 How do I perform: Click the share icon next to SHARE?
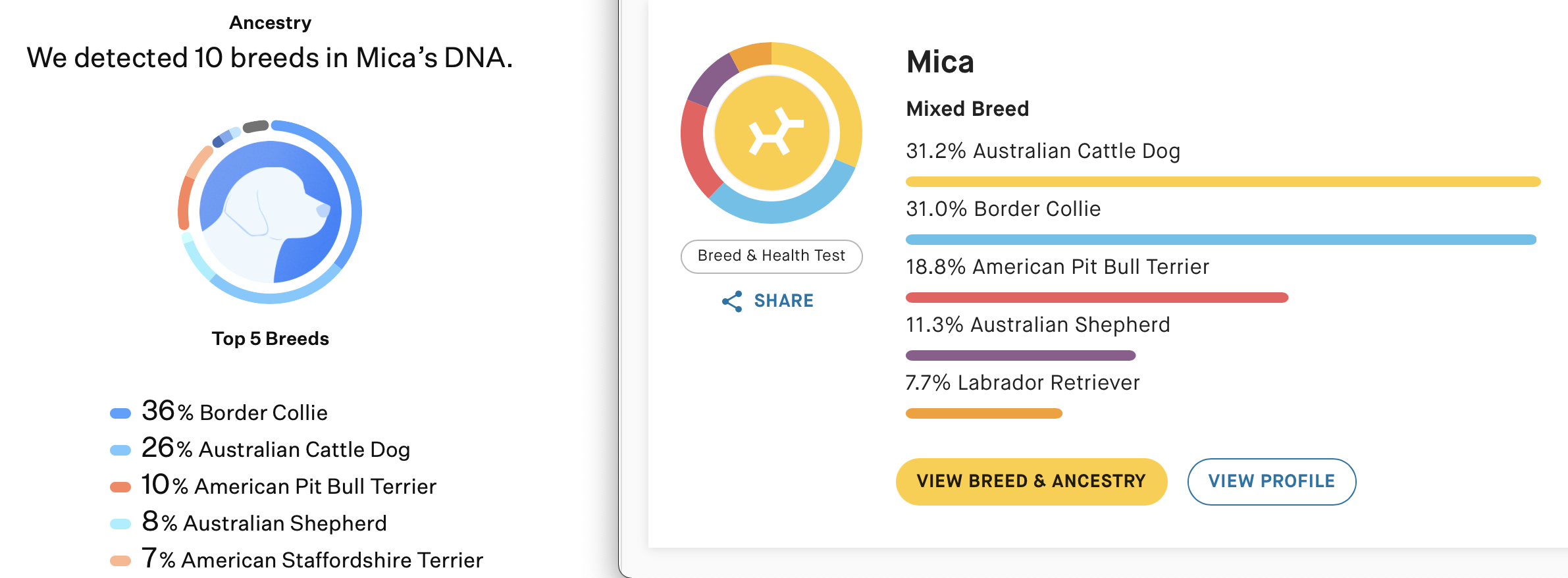[x=732, y=302]
